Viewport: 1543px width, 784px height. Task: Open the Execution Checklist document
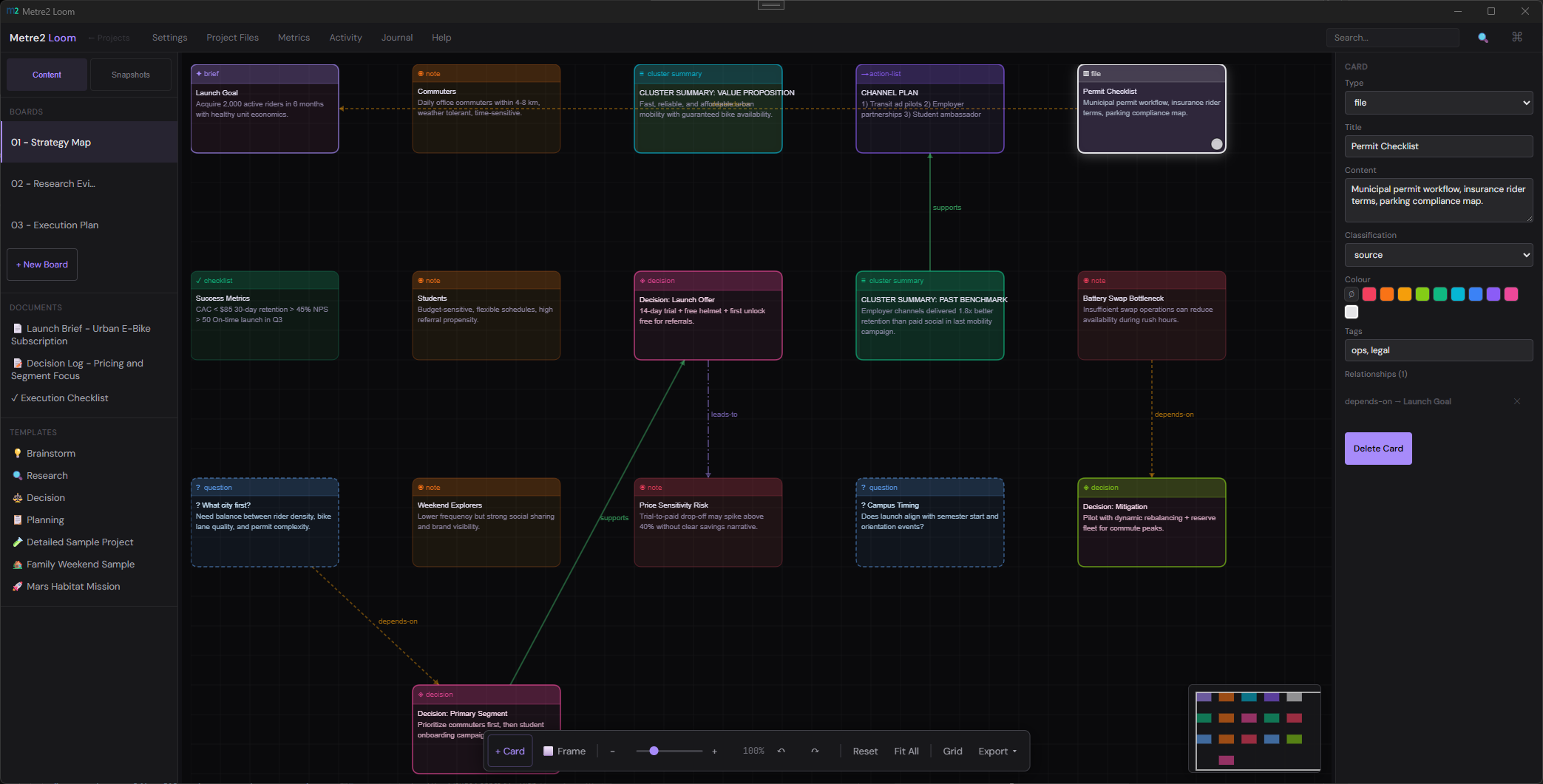64,398
